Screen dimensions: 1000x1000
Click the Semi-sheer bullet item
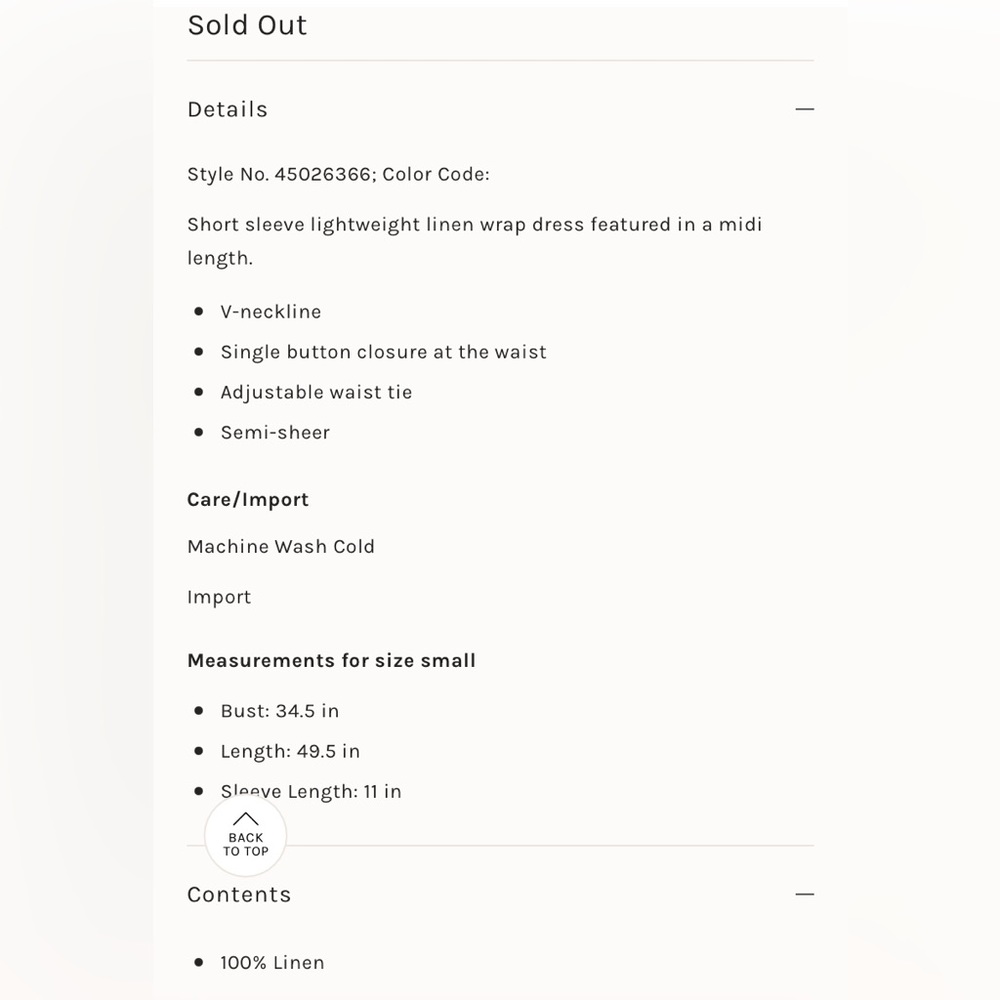pos(275,432)
